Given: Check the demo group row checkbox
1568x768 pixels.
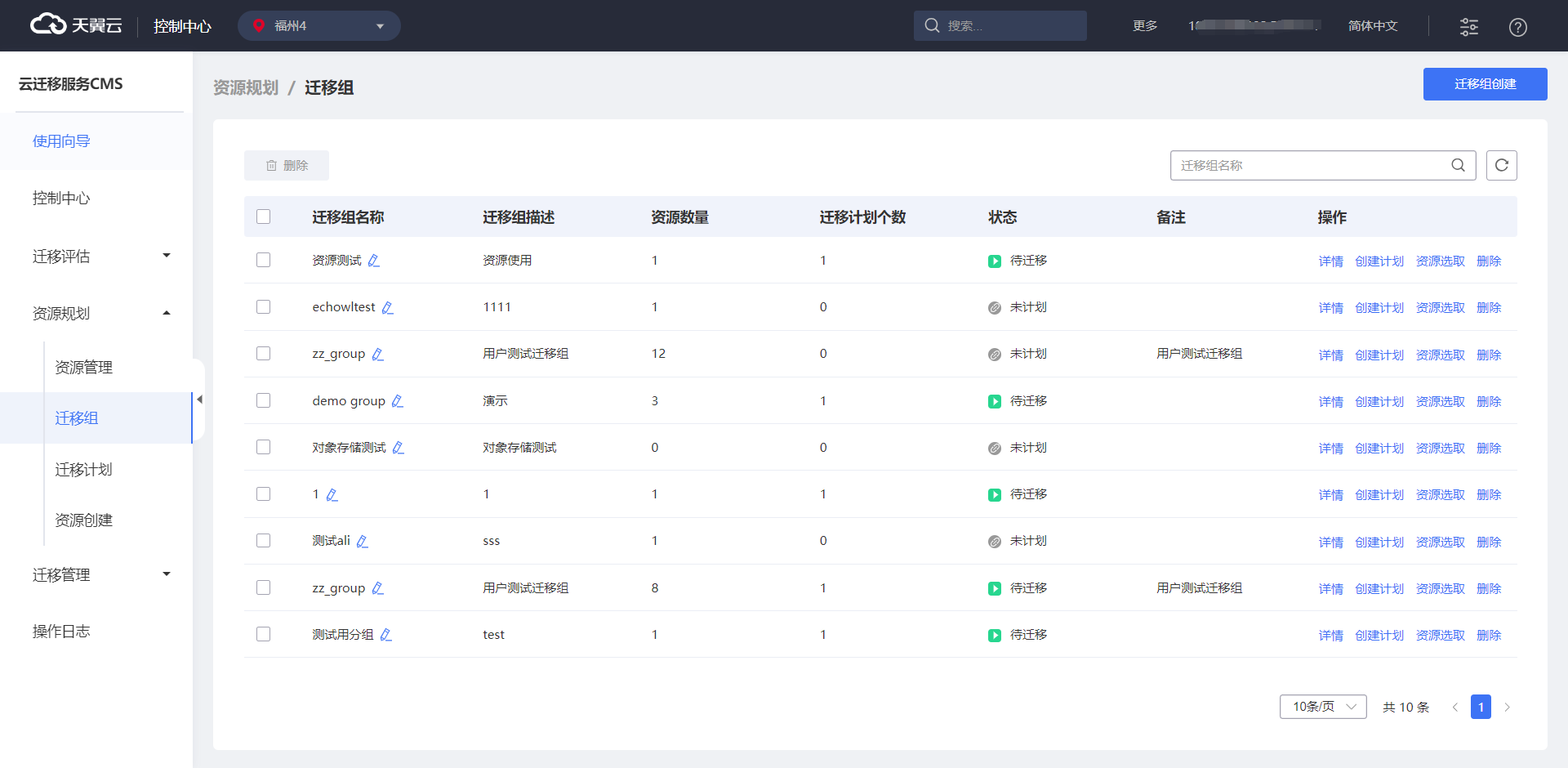Looking at the screenshot, I should coord(263,400).
